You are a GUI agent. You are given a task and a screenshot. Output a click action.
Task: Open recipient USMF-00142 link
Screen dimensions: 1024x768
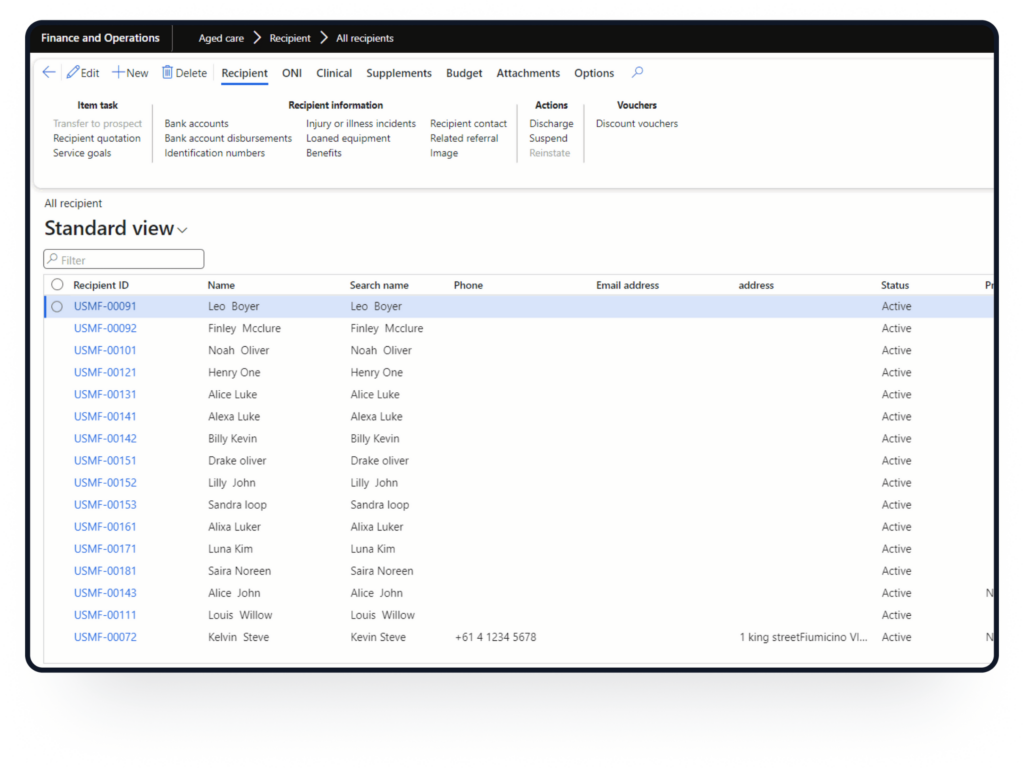point(105,439)
